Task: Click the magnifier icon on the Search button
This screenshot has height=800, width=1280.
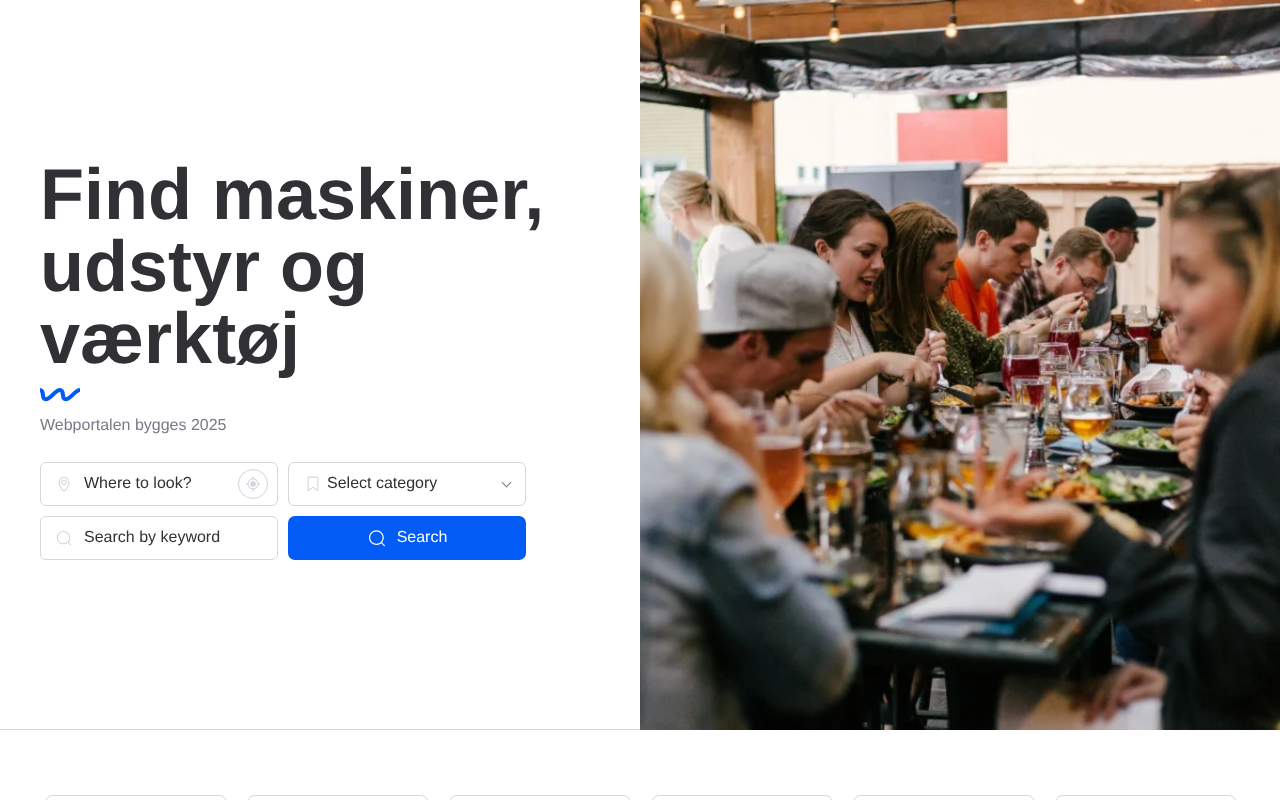Action: point(377,538)
